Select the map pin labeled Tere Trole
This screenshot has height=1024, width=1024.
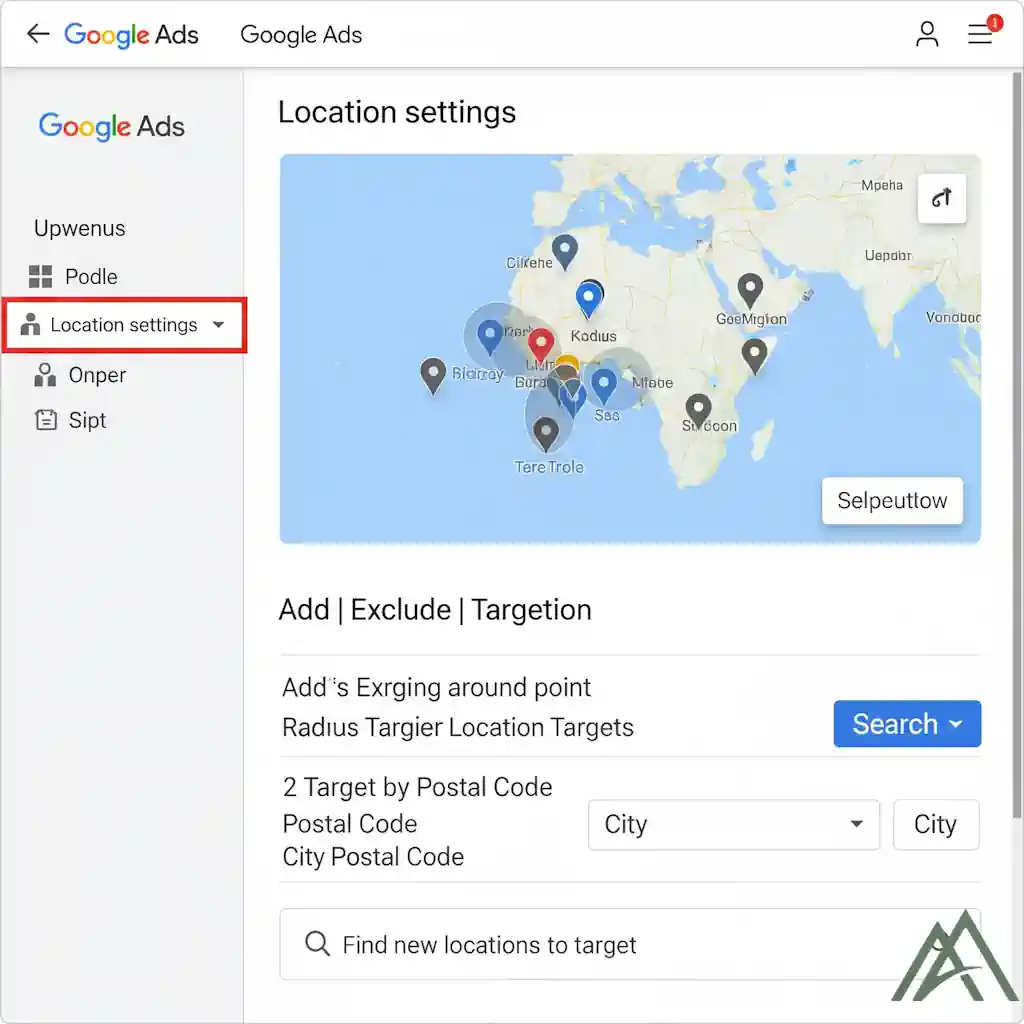pyautogui.click(x=545, y=434)
